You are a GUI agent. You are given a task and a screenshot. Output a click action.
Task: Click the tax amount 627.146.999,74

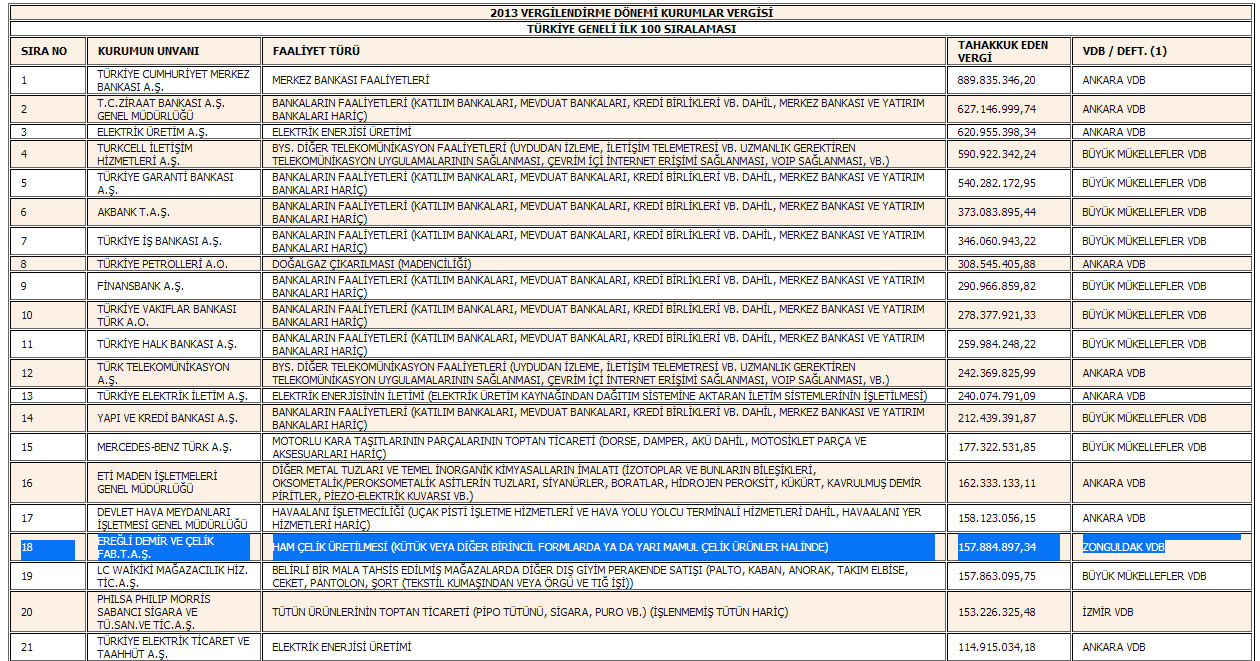coord(996,109)
